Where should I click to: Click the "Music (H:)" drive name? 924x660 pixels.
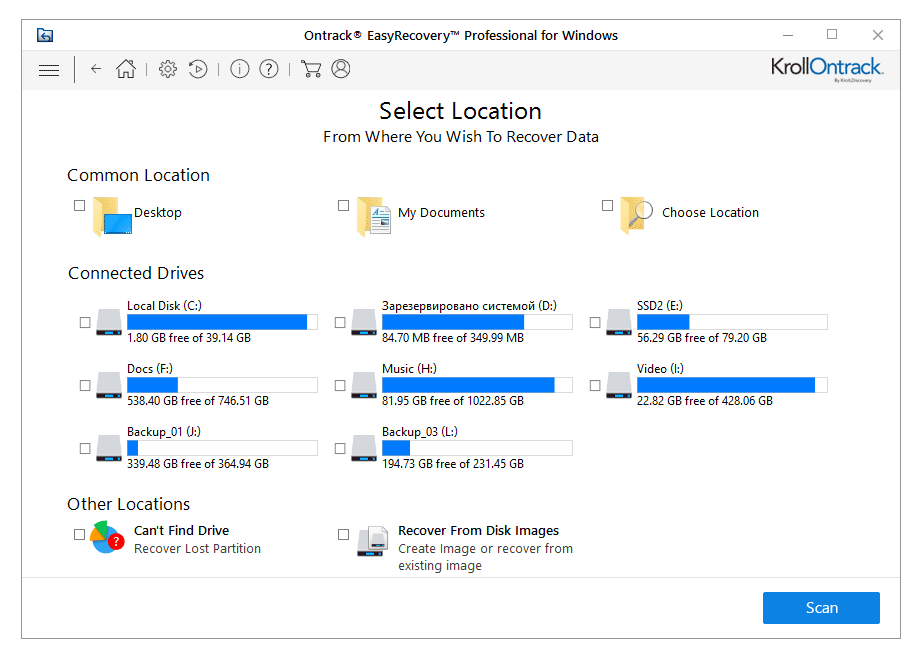point(410,369)
